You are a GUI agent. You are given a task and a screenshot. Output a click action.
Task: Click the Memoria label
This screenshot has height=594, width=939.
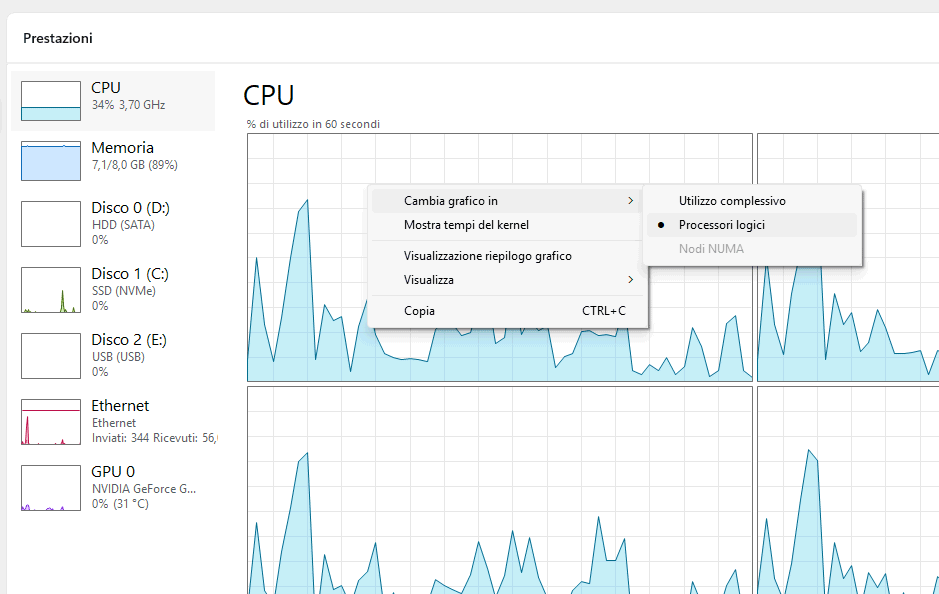pyautogui.click(x=122, y=147)
